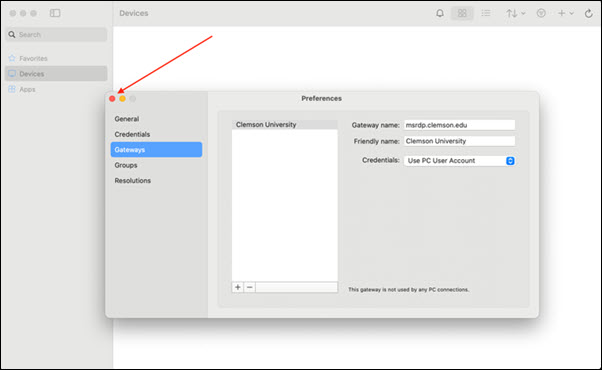Screen dimensions: 602x370
Task: Open the filter icon in Devices toolbar
Action: tap(541, 13)
